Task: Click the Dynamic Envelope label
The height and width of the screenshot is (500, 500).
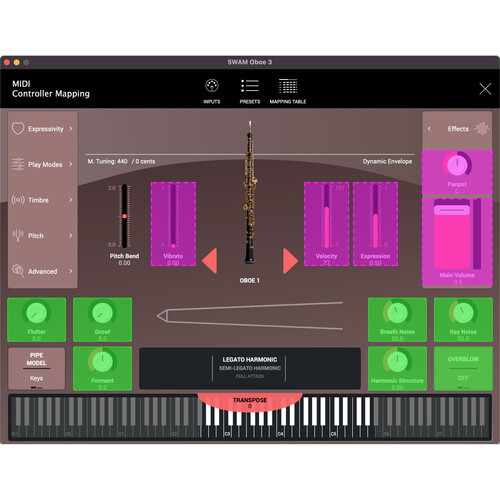Action: (x=387, y=161)
